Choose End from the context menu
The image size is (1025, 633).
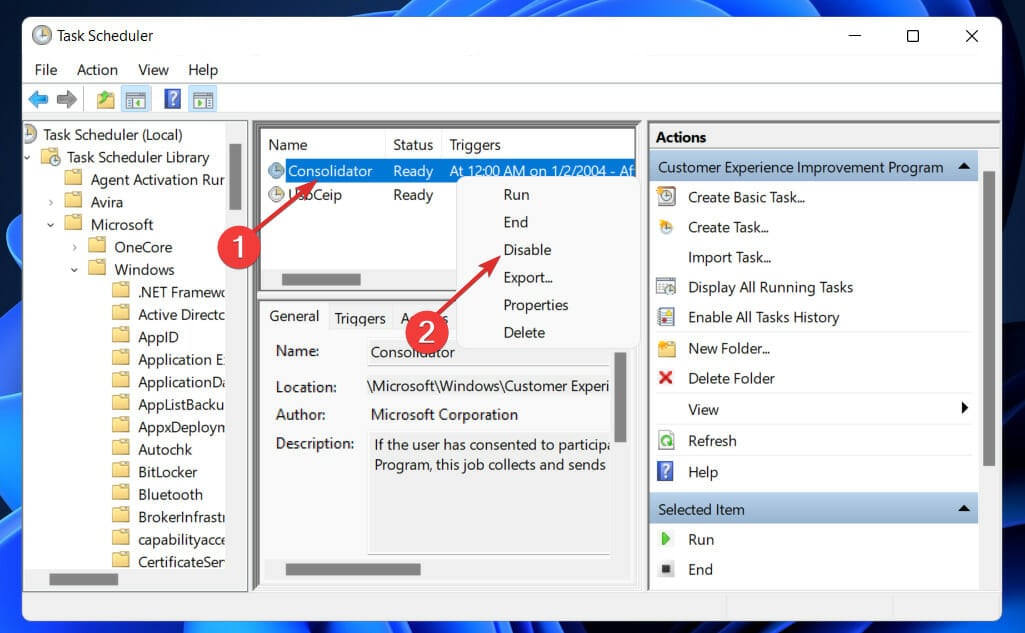[516, 222]
